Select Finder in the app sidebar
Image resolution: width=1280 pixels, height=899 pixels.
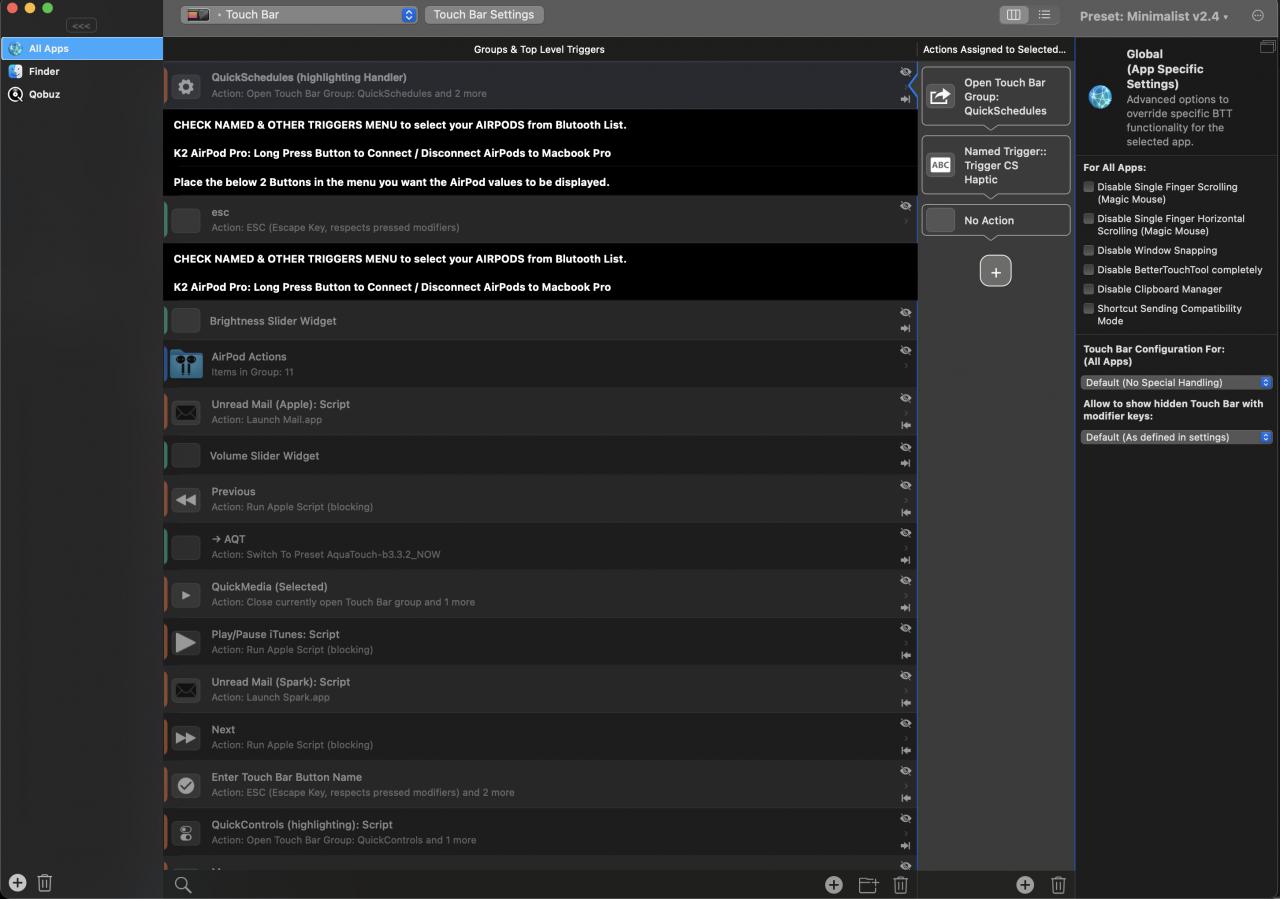click(x=81, y=71)
